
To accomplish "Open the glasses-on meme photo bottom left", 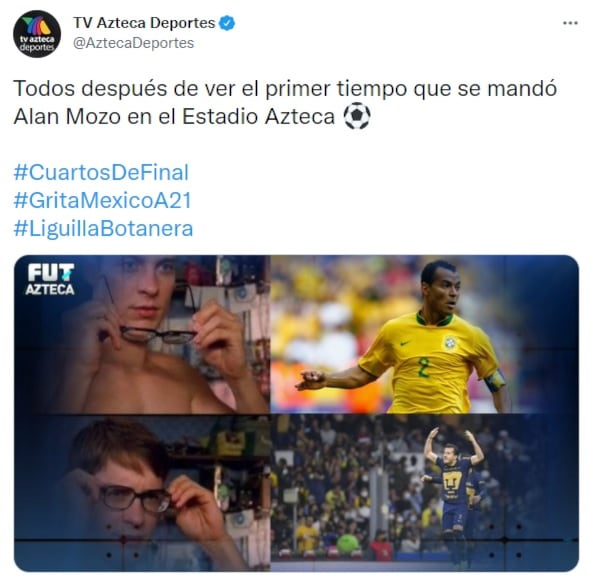I will (142, 493).
